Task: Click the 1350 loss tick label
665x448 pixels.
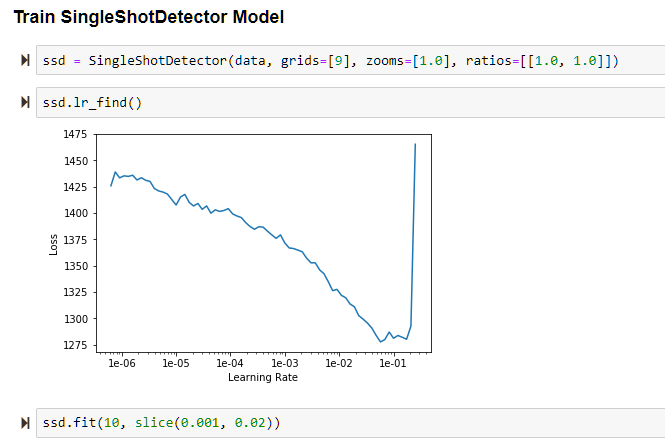Action: pyautogui.click(x=75, y=266)
